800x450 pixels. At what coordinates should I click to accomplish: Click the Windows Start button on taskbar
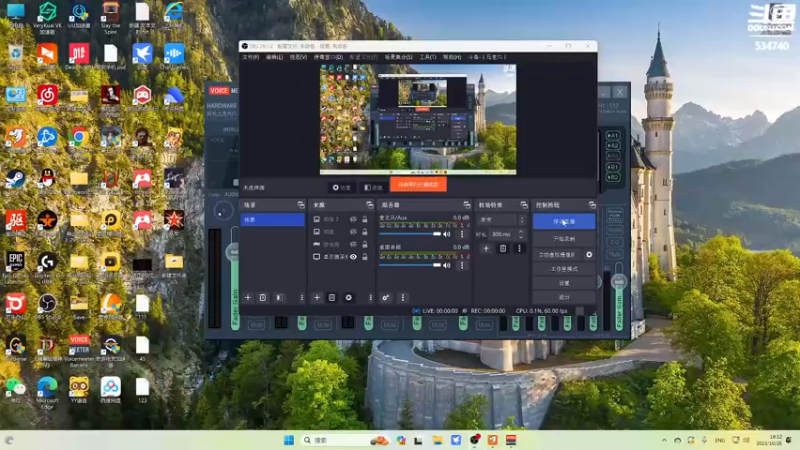click(289, 440)
